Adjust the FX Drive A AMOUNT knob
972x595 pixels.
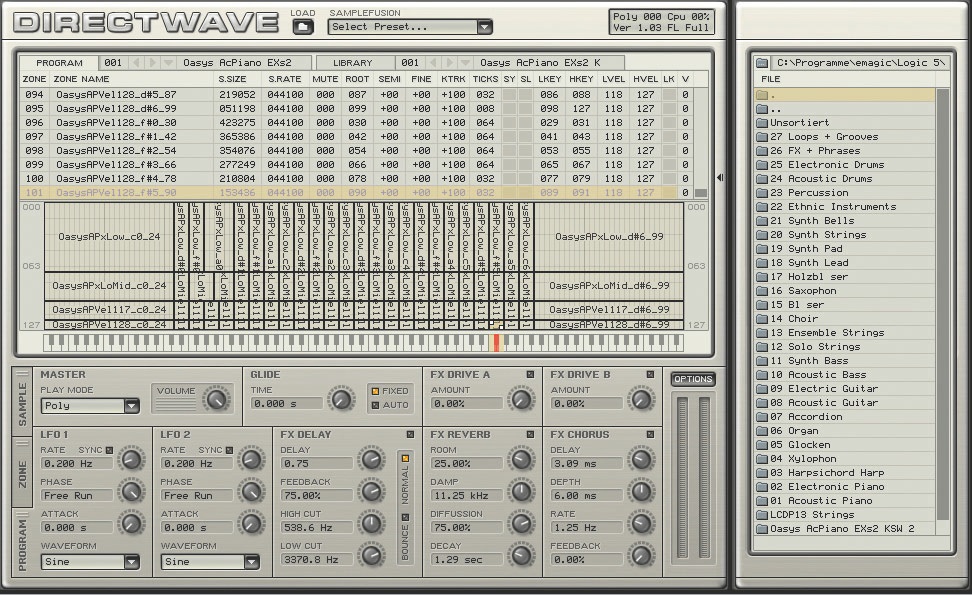521,399
